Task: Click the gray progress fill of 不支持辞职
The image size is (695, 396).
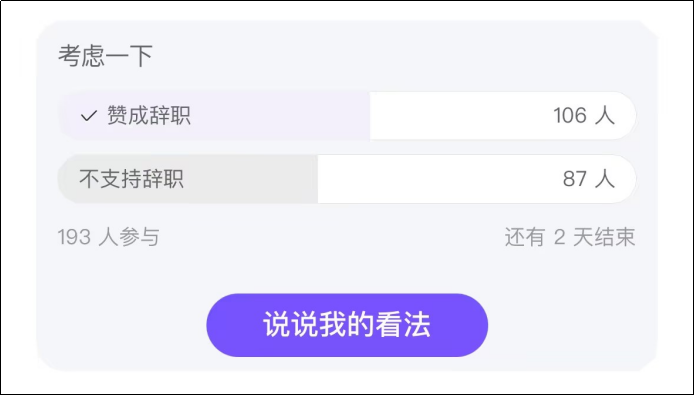Action: (187, 179)
